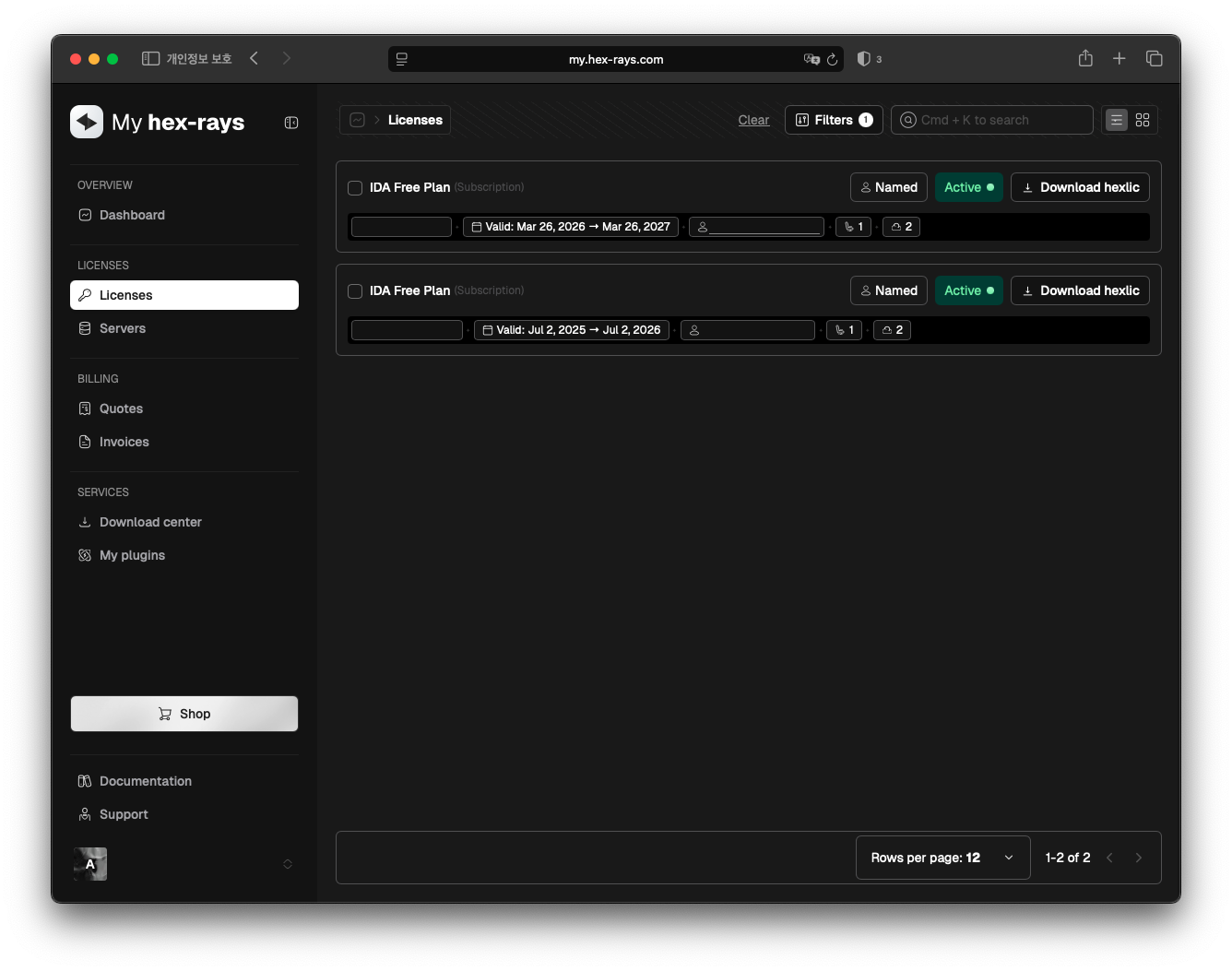The image size is (1232, 971).
Task: Go to Download center
Action: [x=150, y=522]
